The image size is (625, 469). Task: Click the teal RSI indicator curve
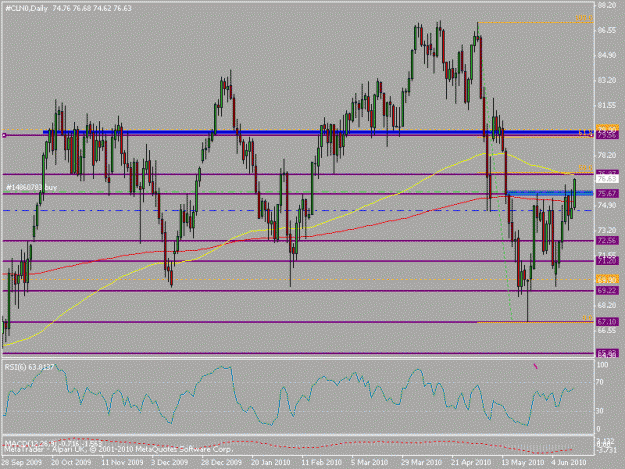click(287, 394)
